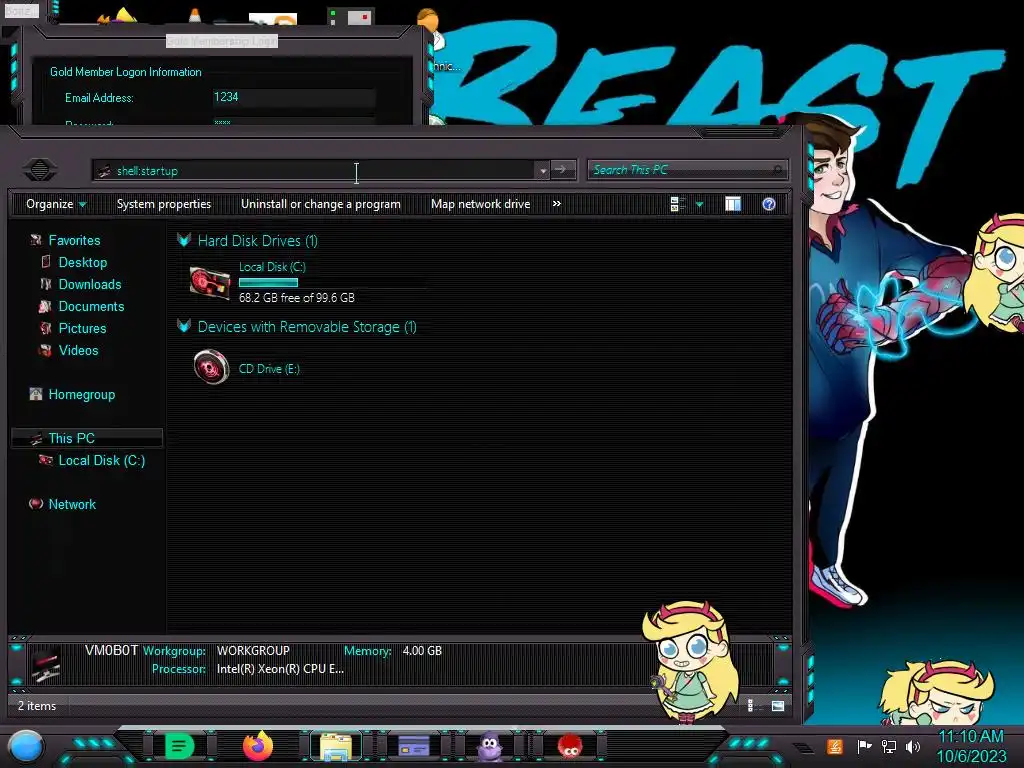Select Homegroup in the navigation pane
Screen dimensions: 1024x768
(x=82, y=394)
